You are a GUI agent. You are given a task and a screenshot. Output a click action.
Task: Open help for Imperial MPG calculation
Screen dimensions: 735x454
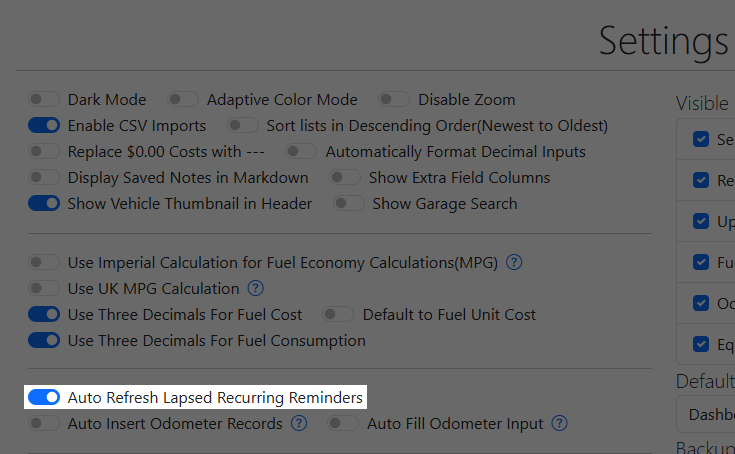pos(514,263)
